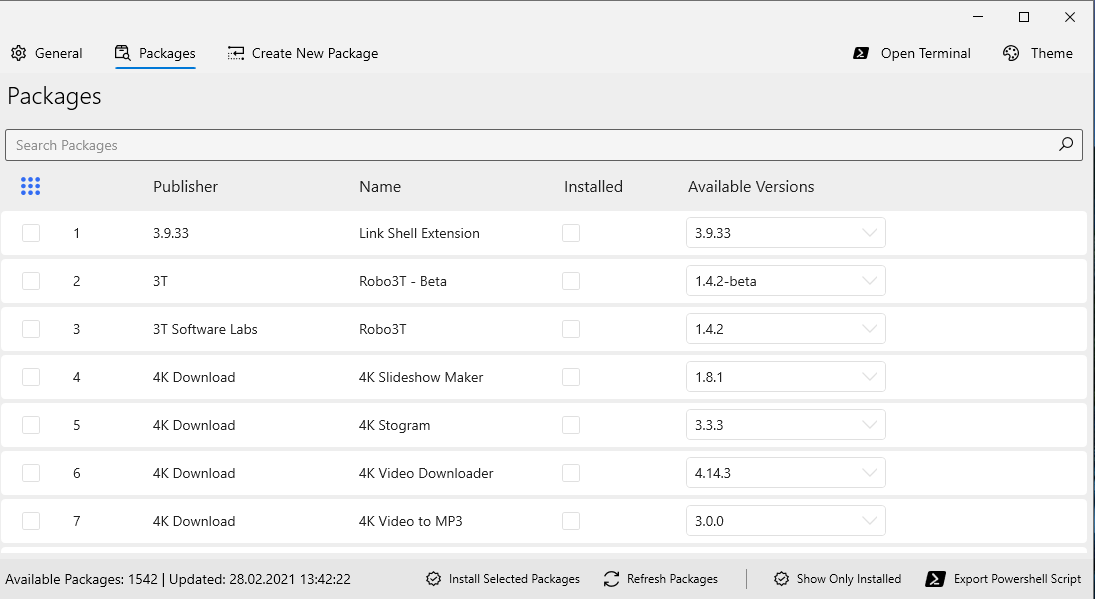Open the 4.14.3 versions dropdown
Image resolution: width=1095 pixels, height=599 pixels.
[x=785, y=473]
